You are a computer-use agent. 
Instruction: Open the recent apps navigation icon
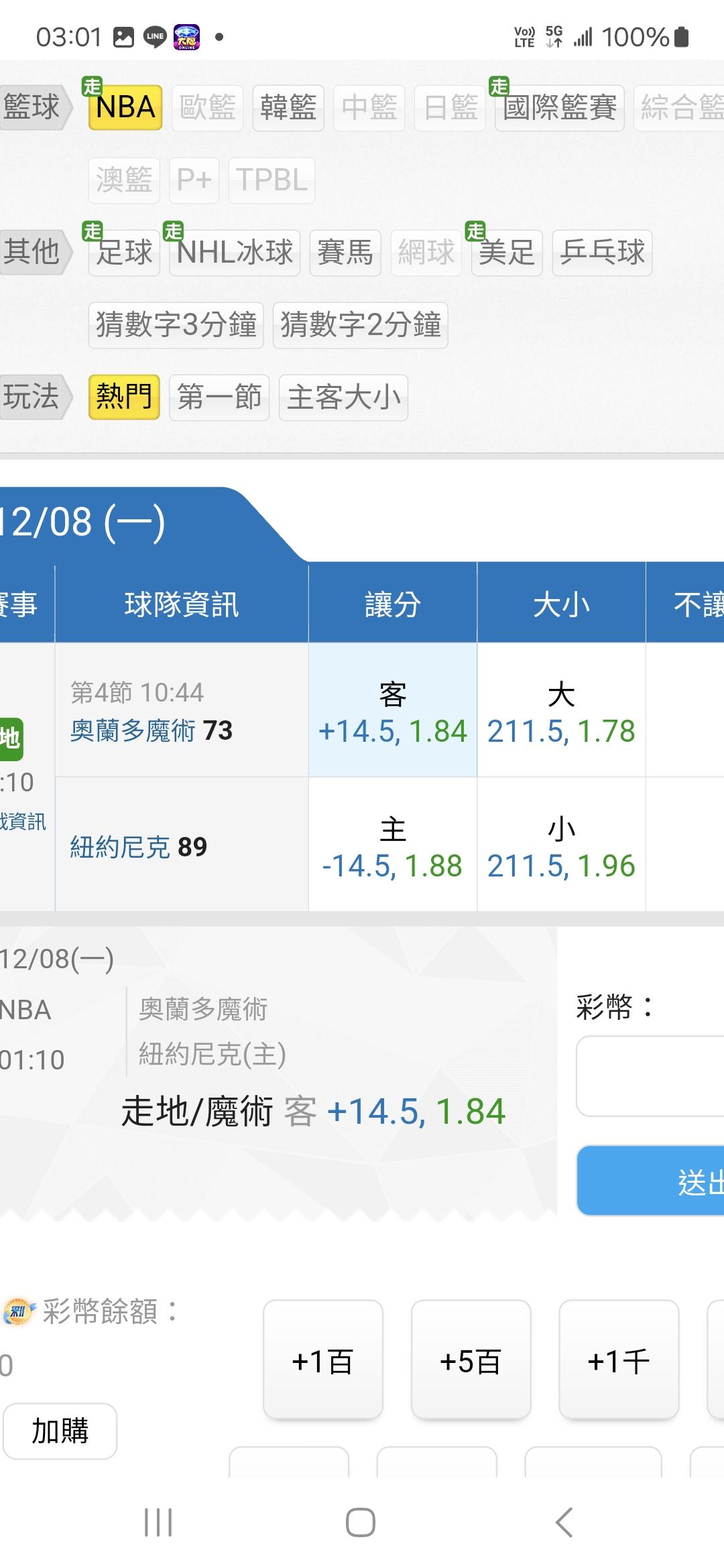pos(158,1522)
